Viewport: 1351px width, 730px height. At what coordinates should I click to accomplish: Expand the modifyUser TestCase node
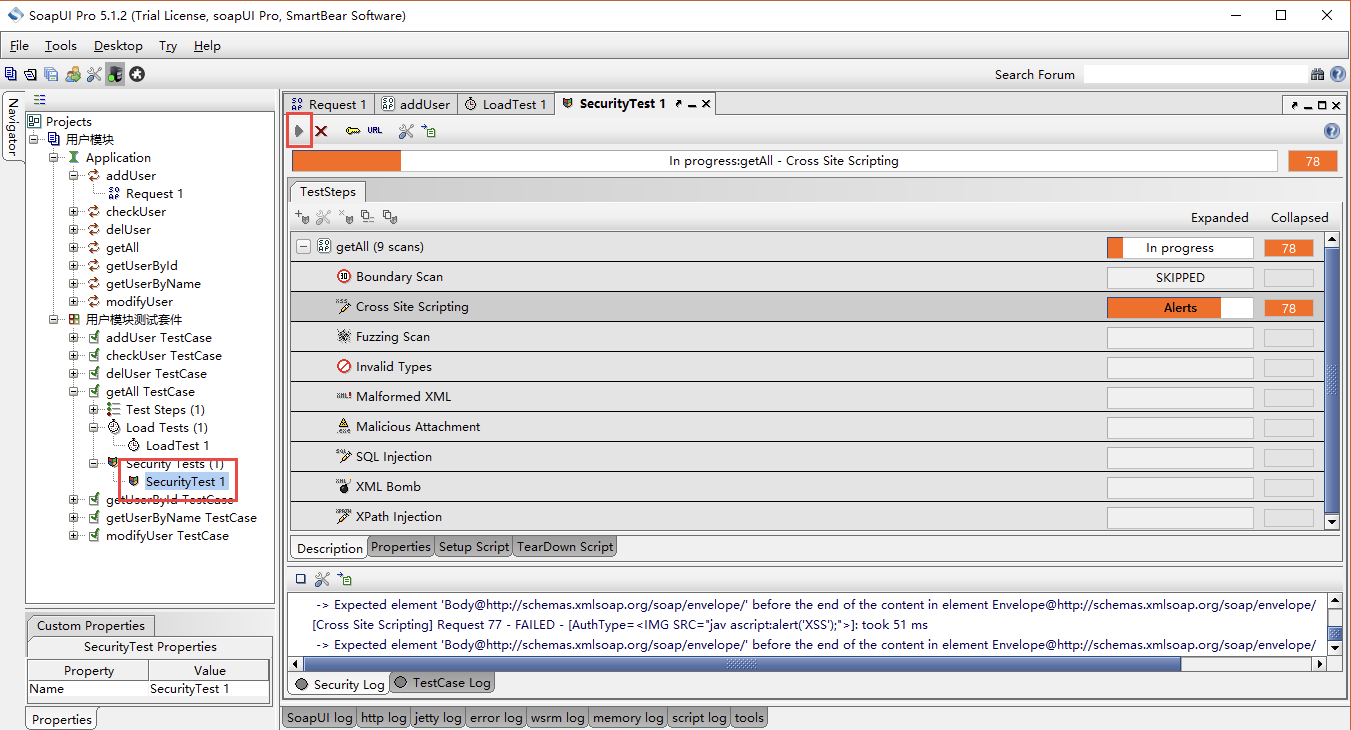(x=74, y=536)
